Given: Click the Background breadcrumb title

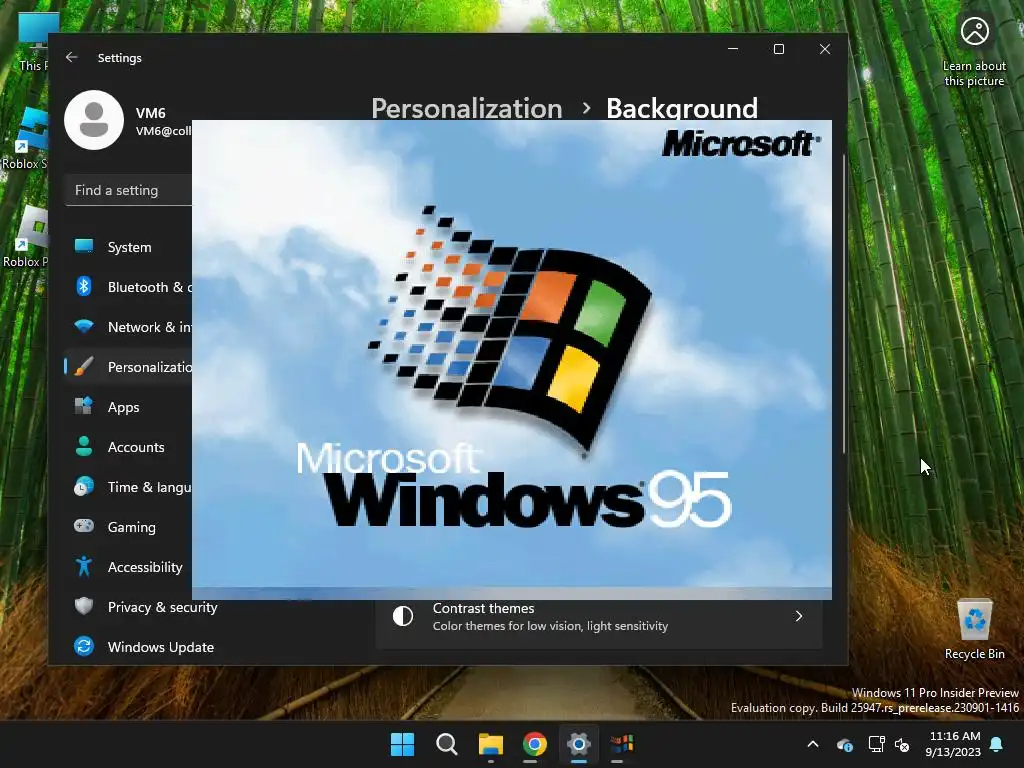Looking at the screenshot, I should pyautogui.click(x=682, y=107).
